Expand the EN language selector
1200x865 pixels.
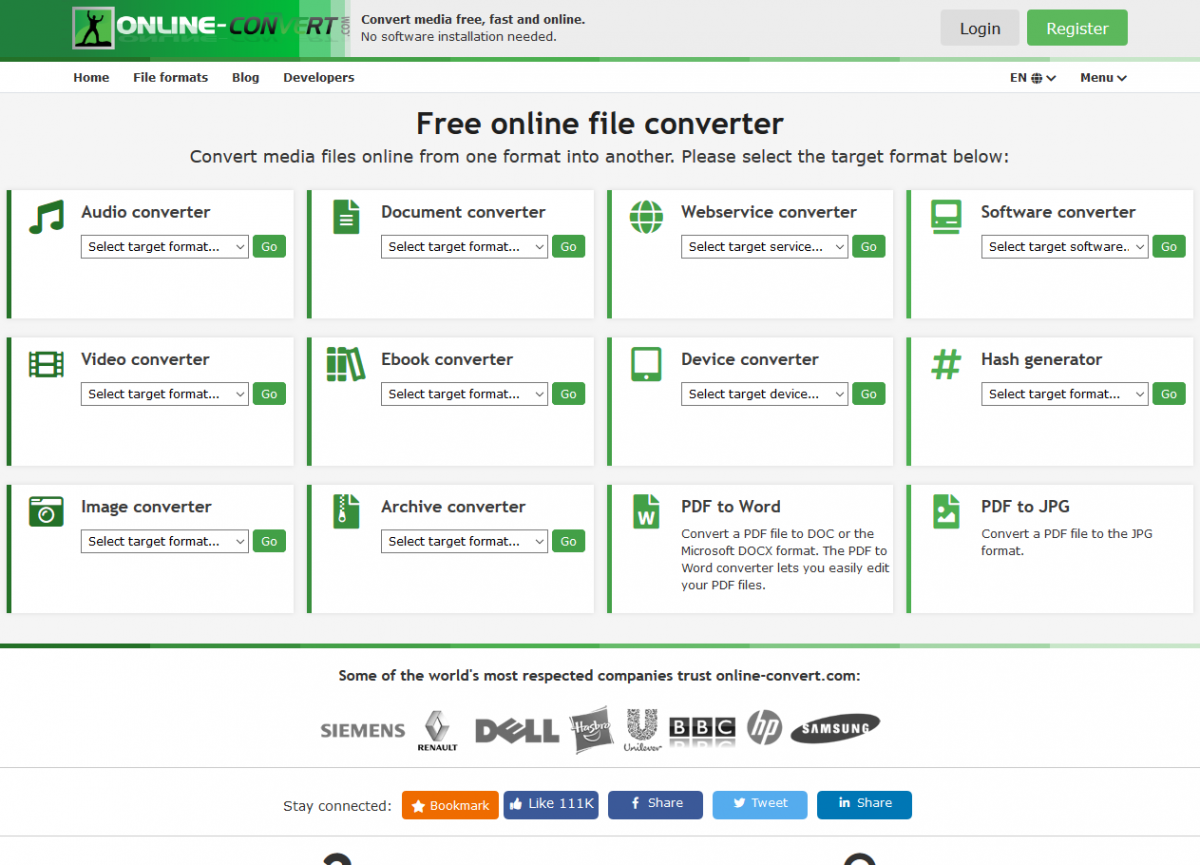1032,78
